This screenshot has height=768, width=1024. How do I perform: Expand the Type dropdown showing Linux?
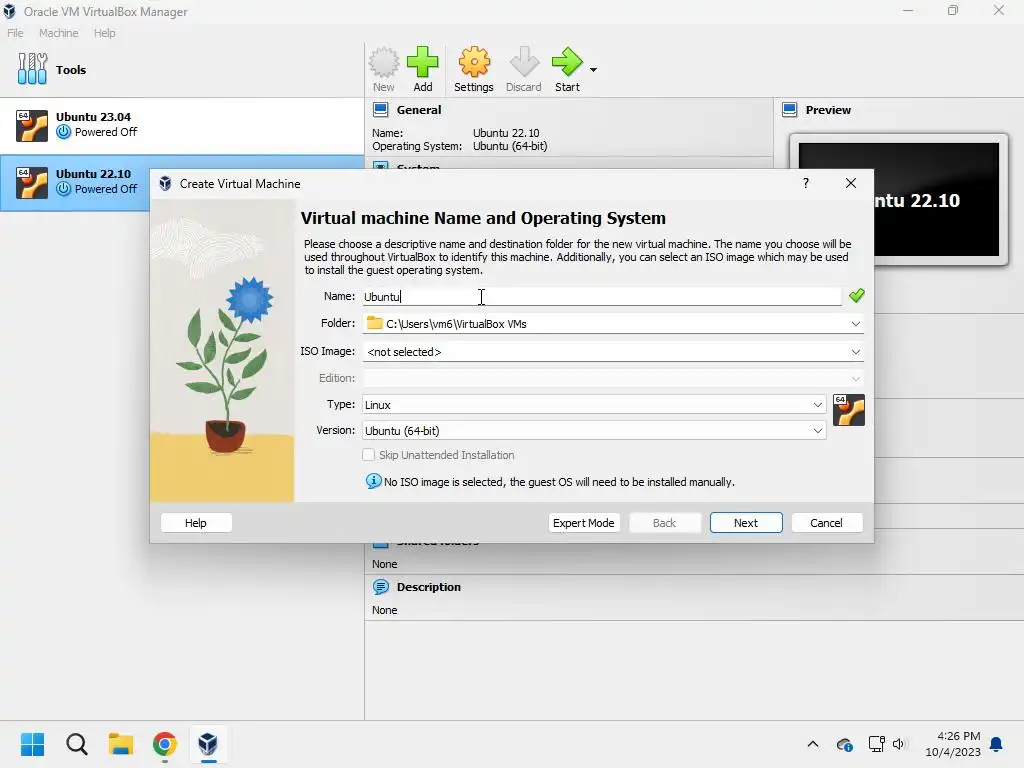coord(817,405)
